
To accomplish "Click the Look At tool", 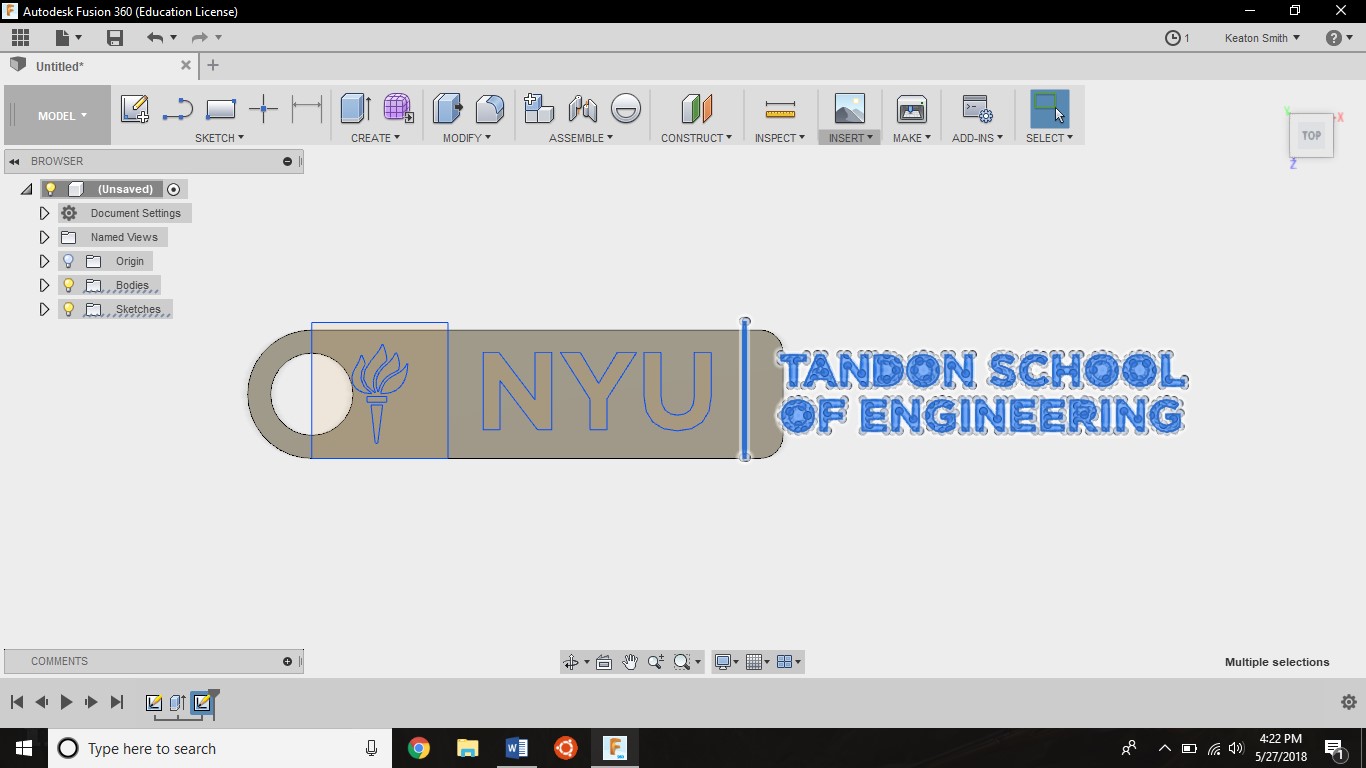I will [604, 662].
